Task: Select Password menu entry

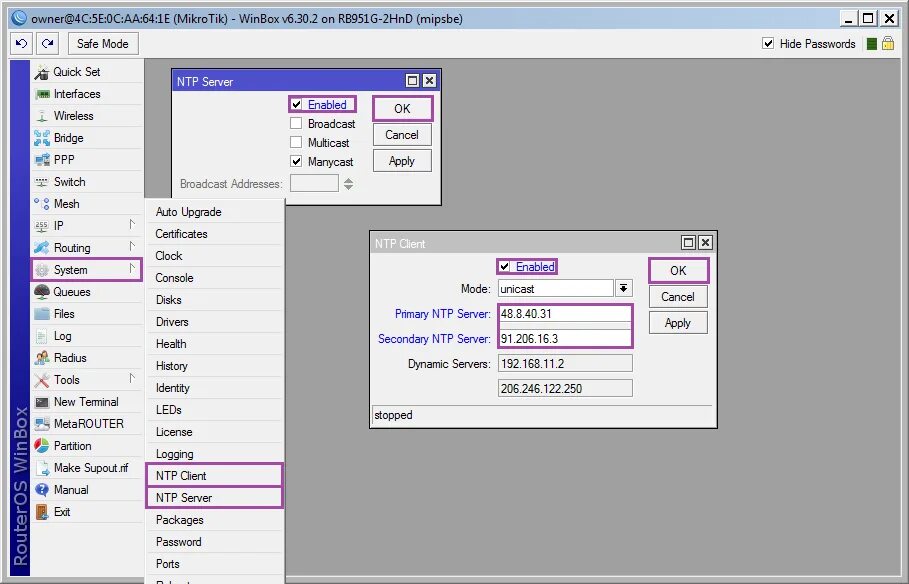Action: pyautogui.click(x=214, y=542)
